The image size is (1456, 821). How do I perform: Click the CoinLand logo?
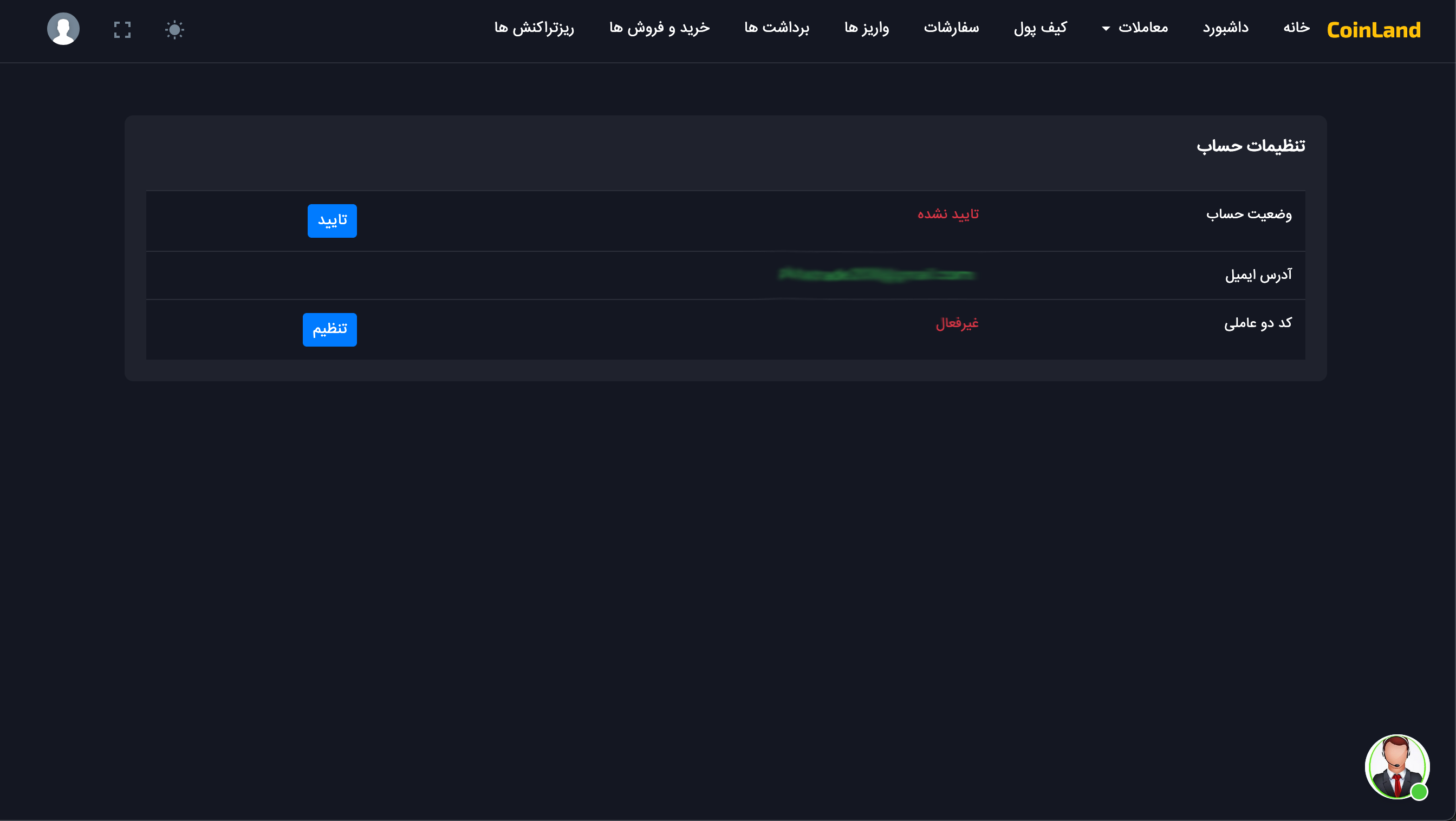point(1374,30)
